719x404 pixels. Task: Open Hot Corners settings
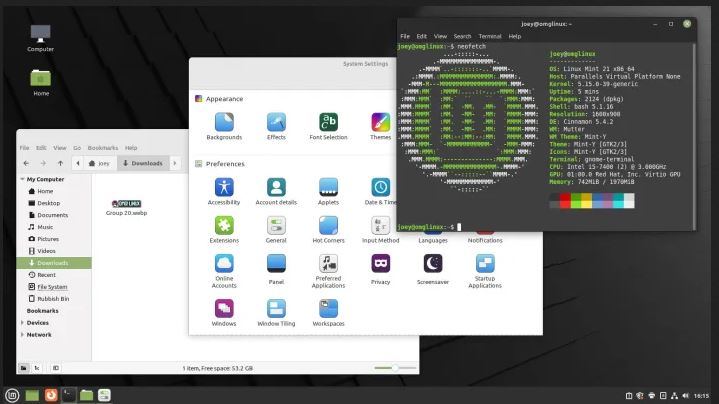click(328, 229)
